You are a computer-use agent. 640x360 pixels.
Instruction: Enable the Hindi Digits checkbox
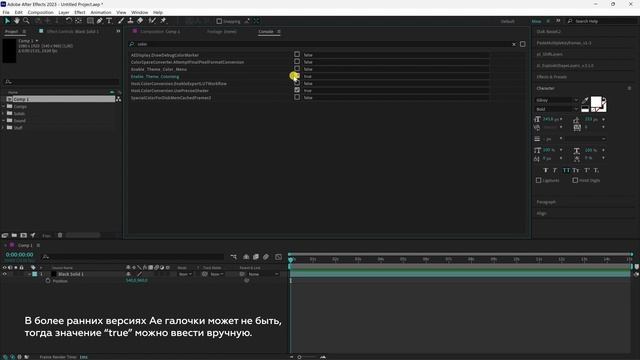click(575, 180)
